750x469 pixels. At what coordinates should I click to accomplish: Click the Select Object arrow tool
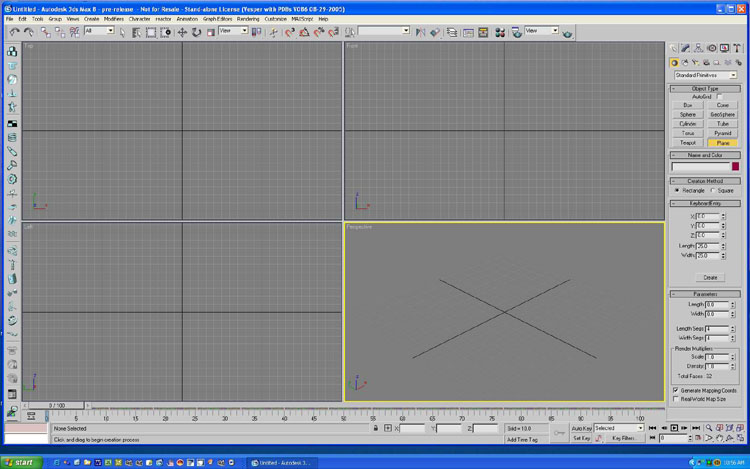[x=122, y=32]
